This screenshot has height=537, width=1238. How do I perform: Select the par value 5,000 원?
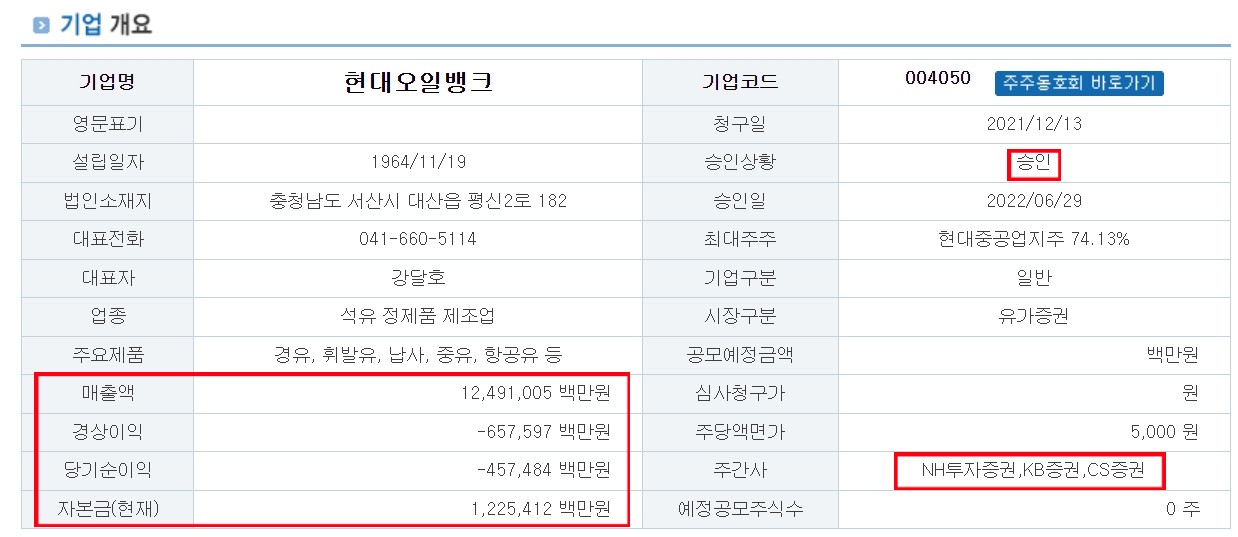point(1164,432)
